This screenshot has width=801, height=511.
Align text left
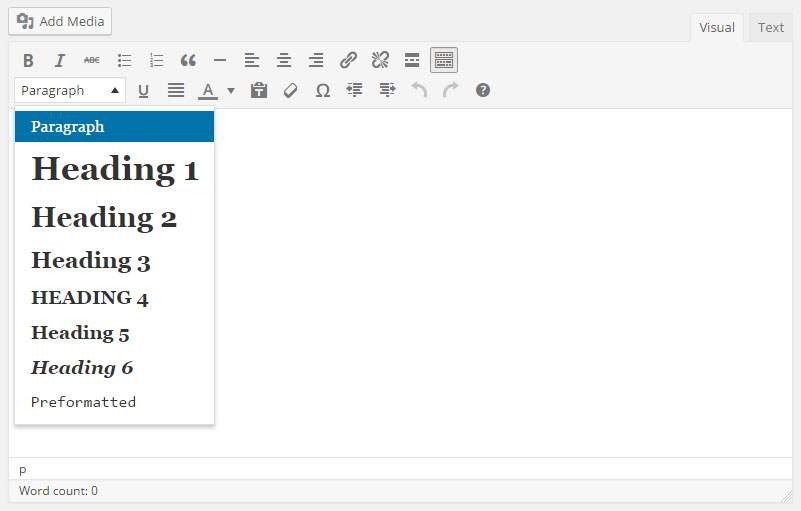tap(252, 60)
